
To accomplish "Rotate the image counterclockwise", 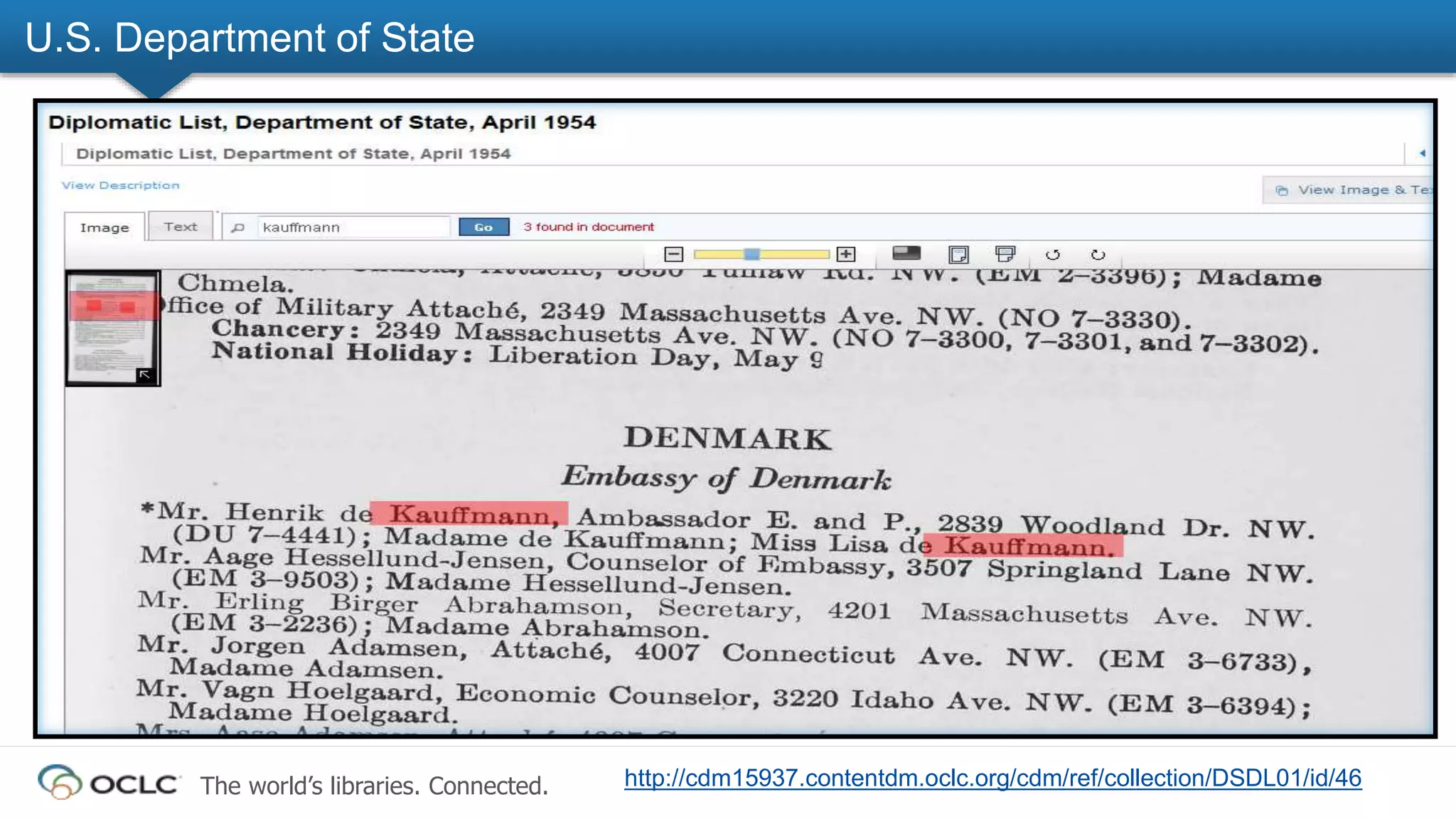I will [x=1053, y=255].
